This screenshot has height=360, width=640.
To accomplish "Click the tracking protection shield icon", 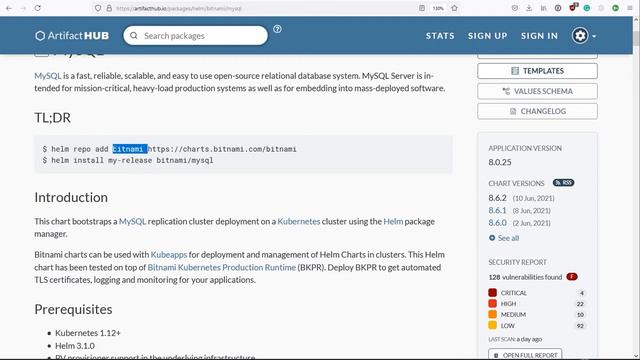I will point(98,8).
